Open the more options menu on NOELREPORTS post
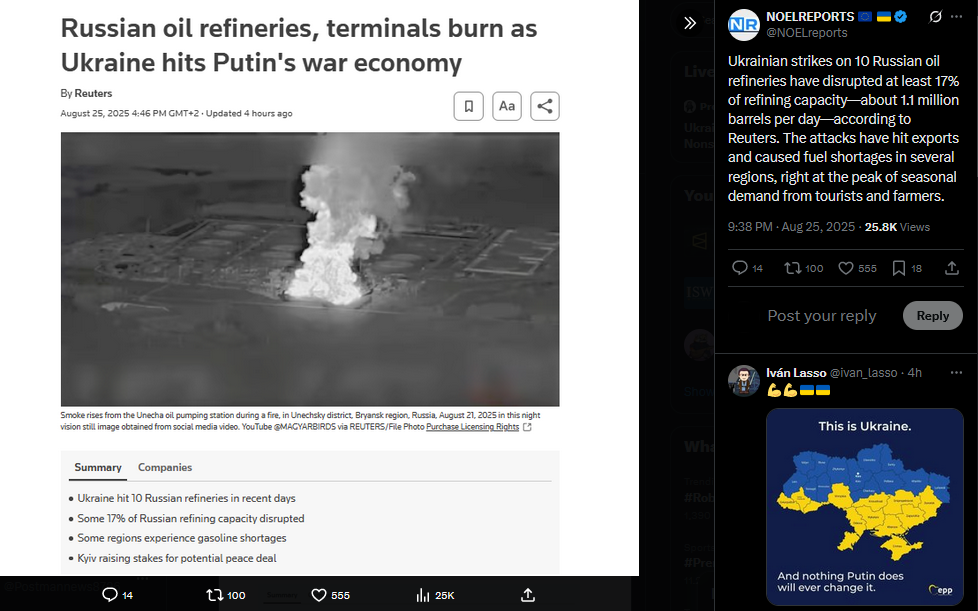Viewport: 978px width, 611px height. (957, 17)
